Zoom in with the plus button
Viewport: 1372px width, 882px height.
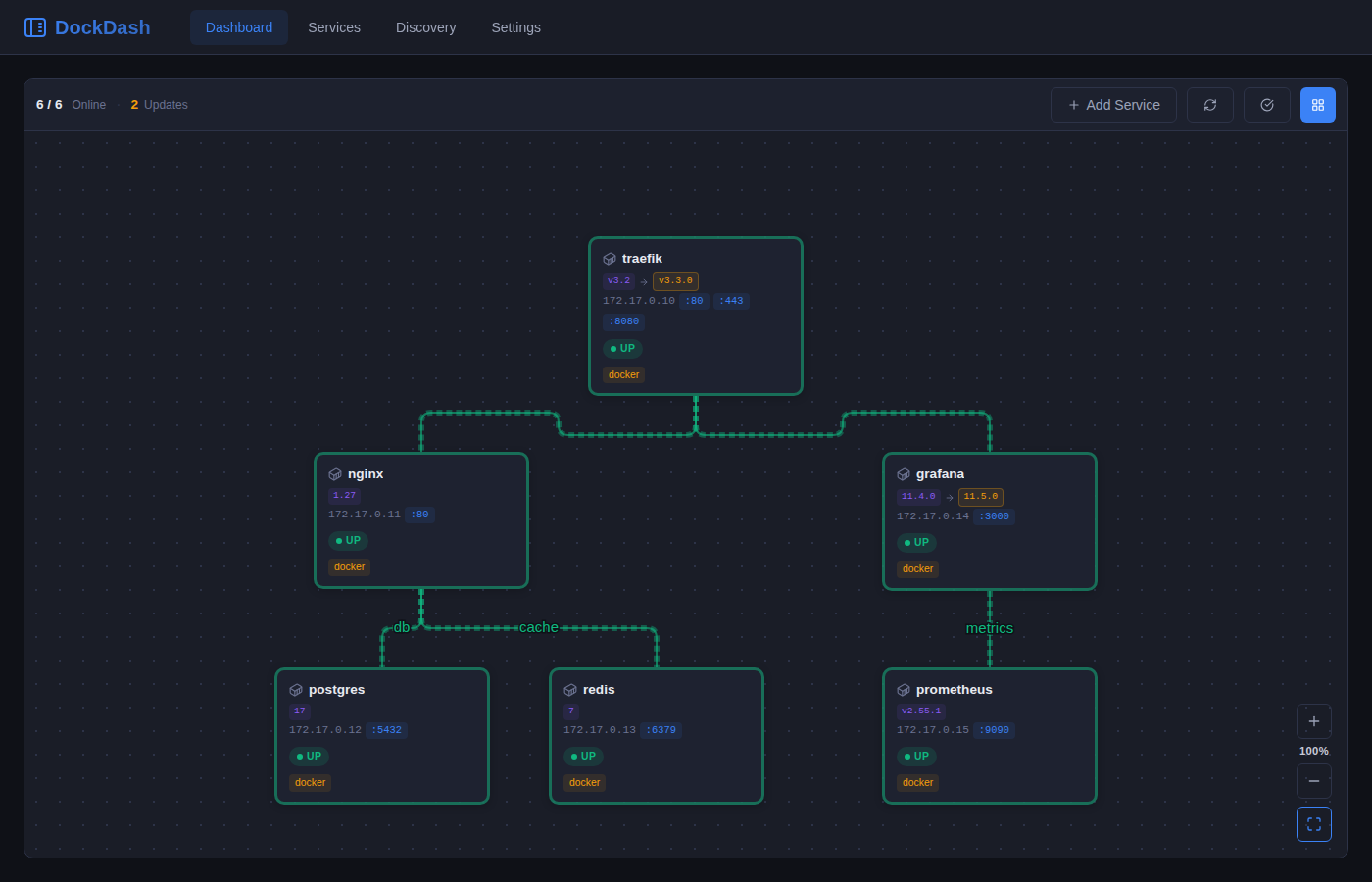[x=1314, y=721]
